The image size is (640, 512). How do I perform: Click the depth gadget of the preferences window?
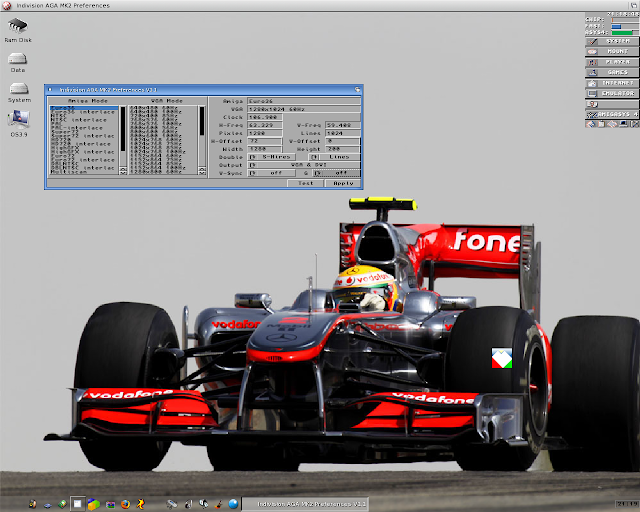358,89
